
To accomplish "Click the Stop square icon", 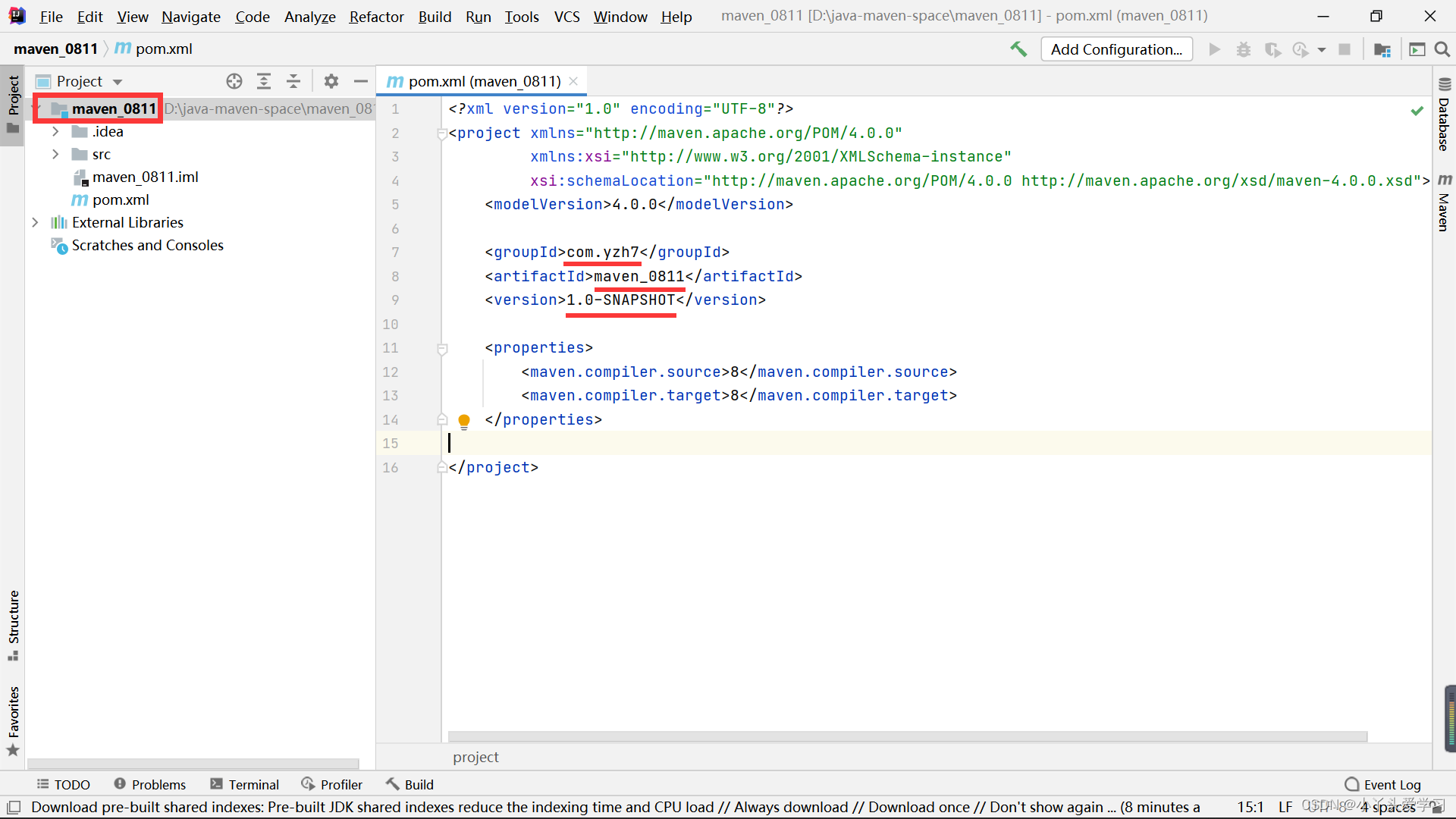I will point(1345,49).
